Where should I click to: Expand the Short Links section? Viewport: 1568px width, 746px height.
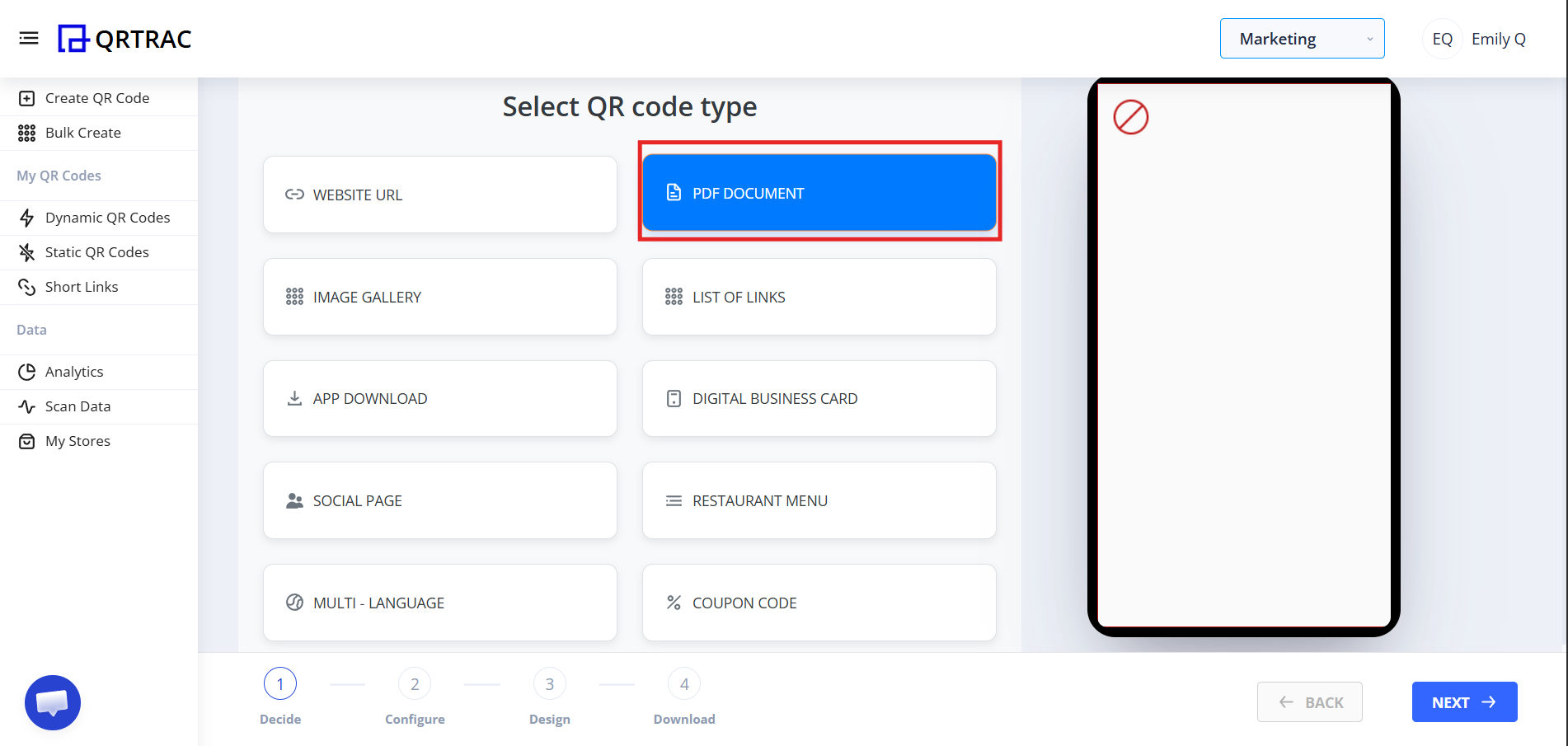tap(82, 286)
